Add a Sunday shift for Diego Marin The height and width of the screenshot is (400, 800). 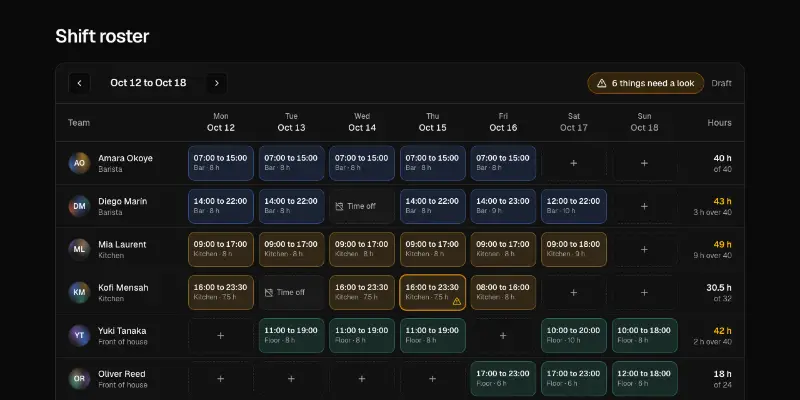point(644,206)
